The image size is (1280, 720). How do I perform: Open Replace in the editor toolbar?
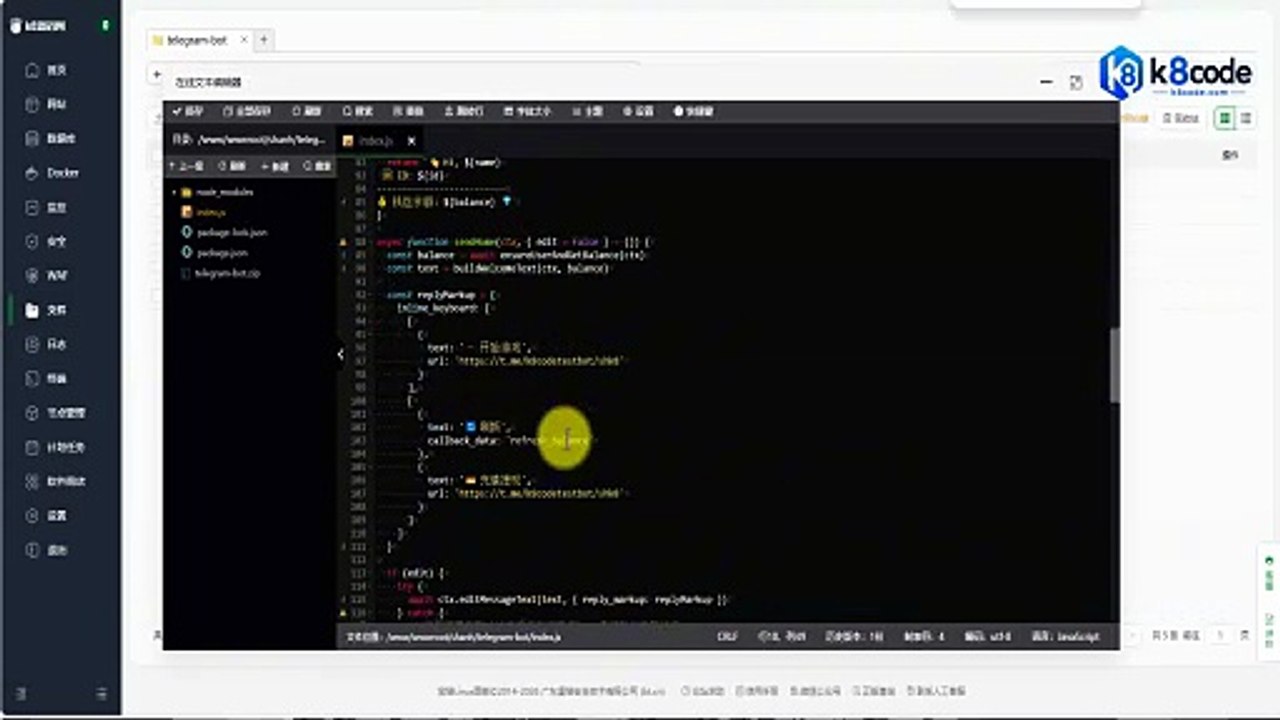tap(408, 111)
